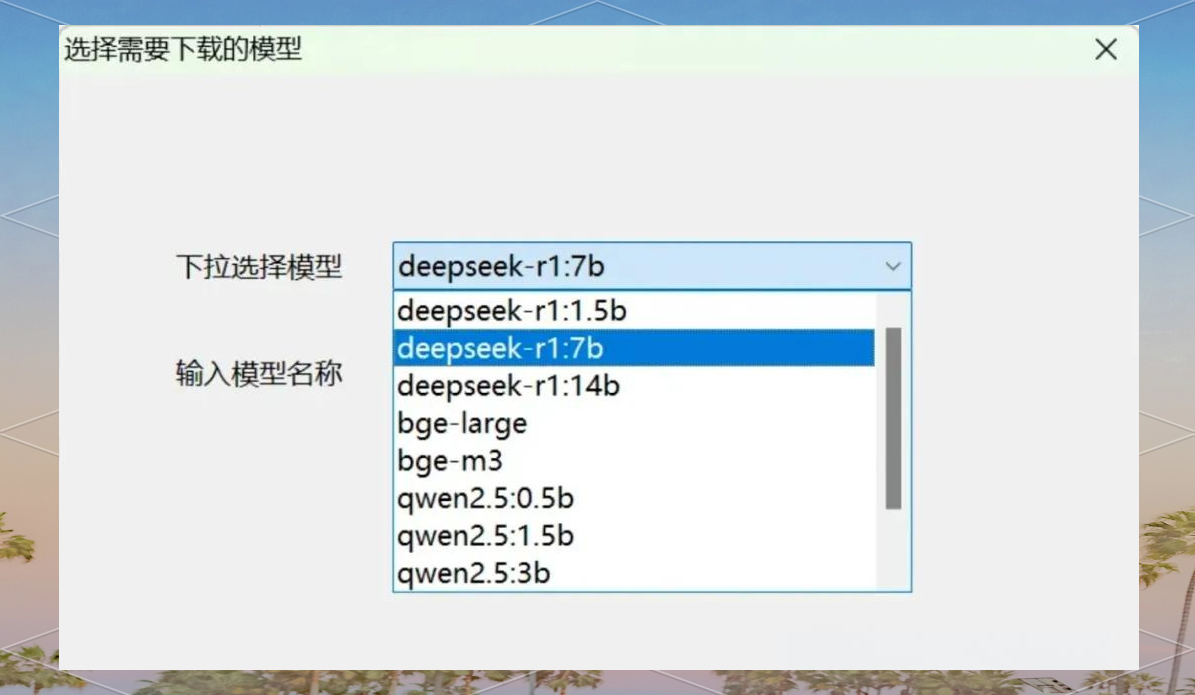This screenshot has width=1195, height=695.
Task: Click the dropdown list scrollbar thumb
Action: (893, 418)
